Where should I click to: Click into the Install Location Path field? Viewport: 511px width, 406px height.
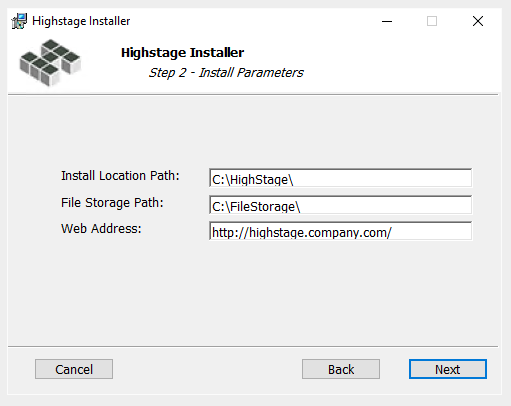[340, 178]
